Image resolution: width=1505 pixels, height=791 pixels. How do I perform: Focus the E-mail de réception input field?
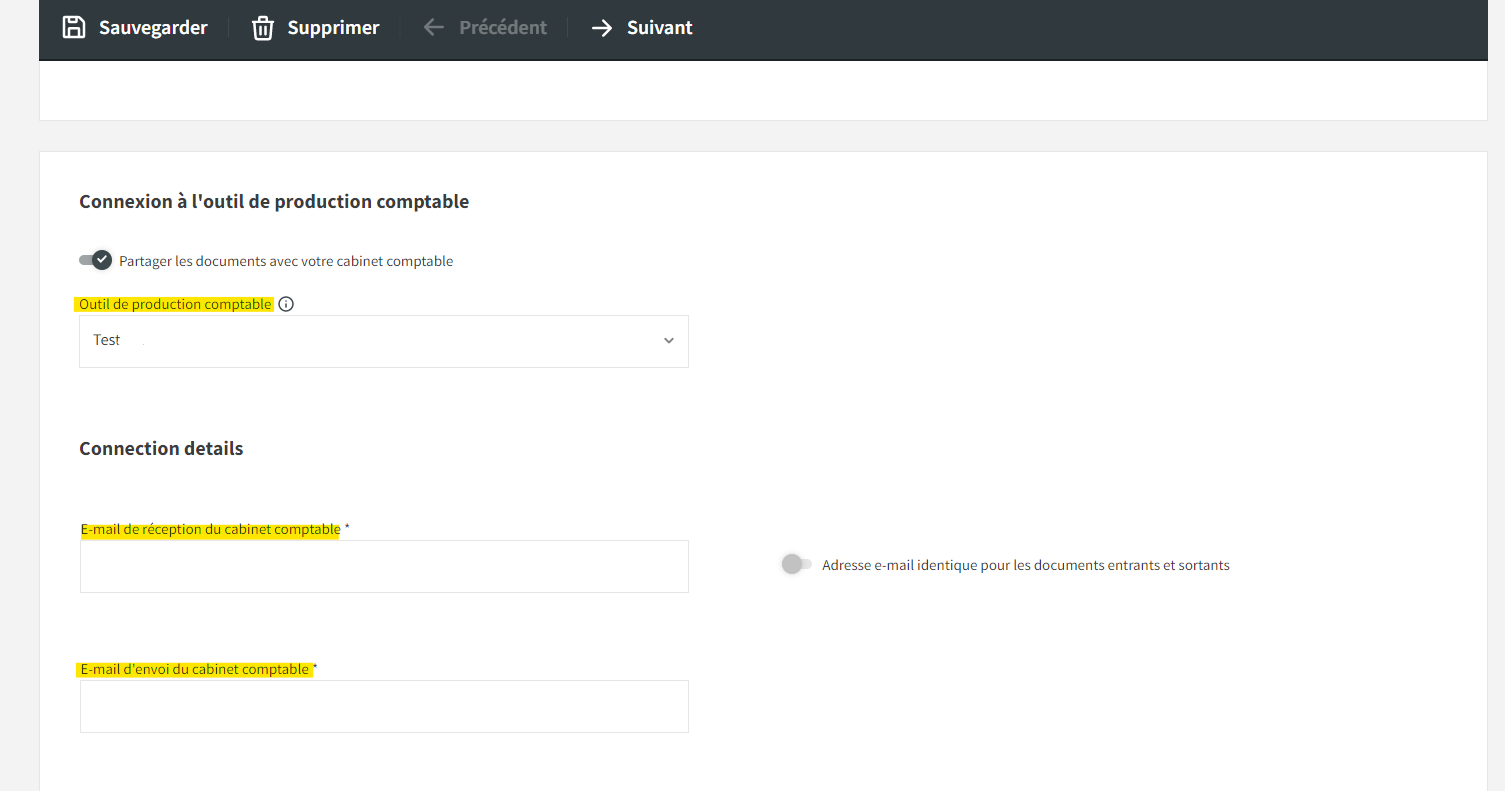coord(384,566)
